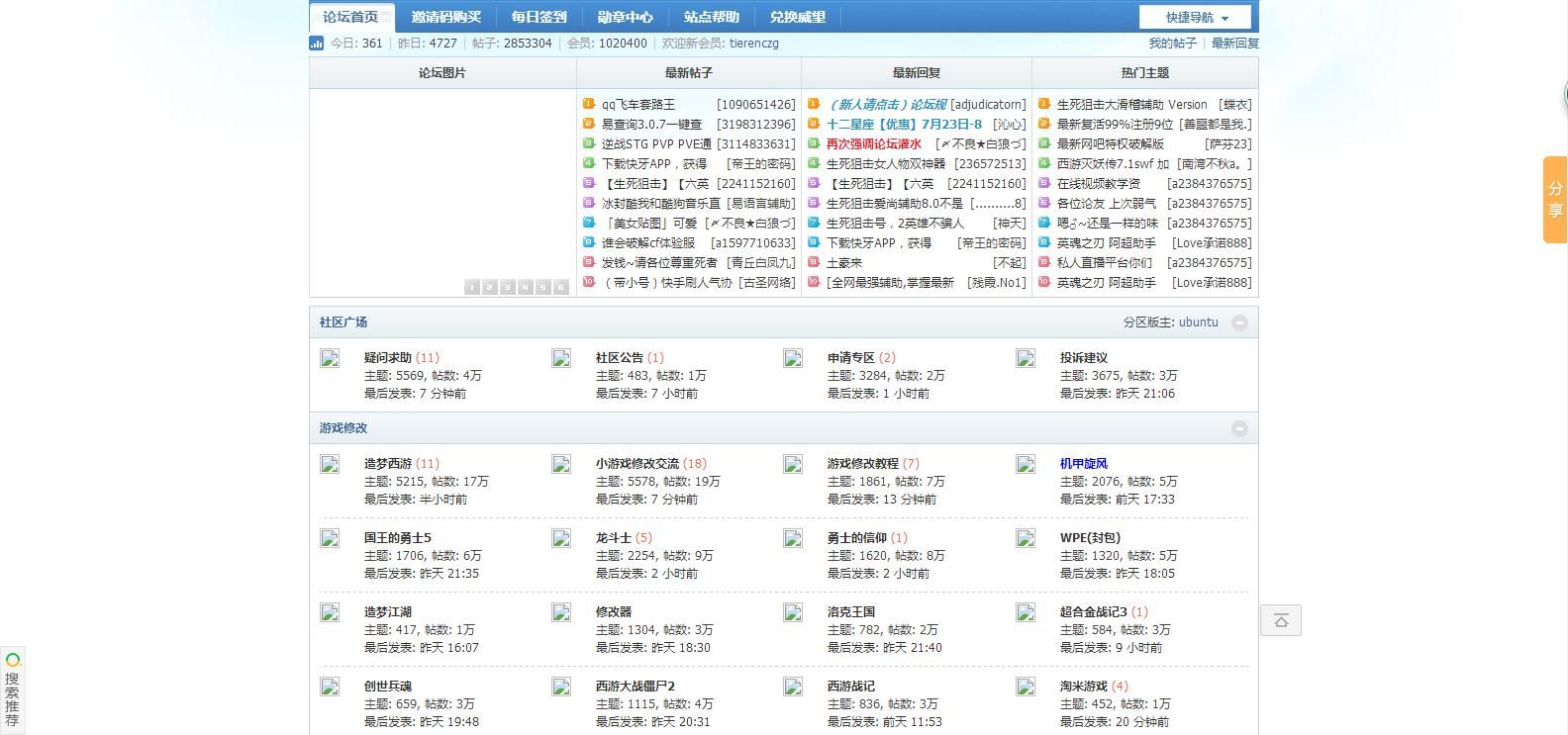Open the 快捷导航 dropdown menu
Screen dimensions: 1568x735
tap(1195, 17)
